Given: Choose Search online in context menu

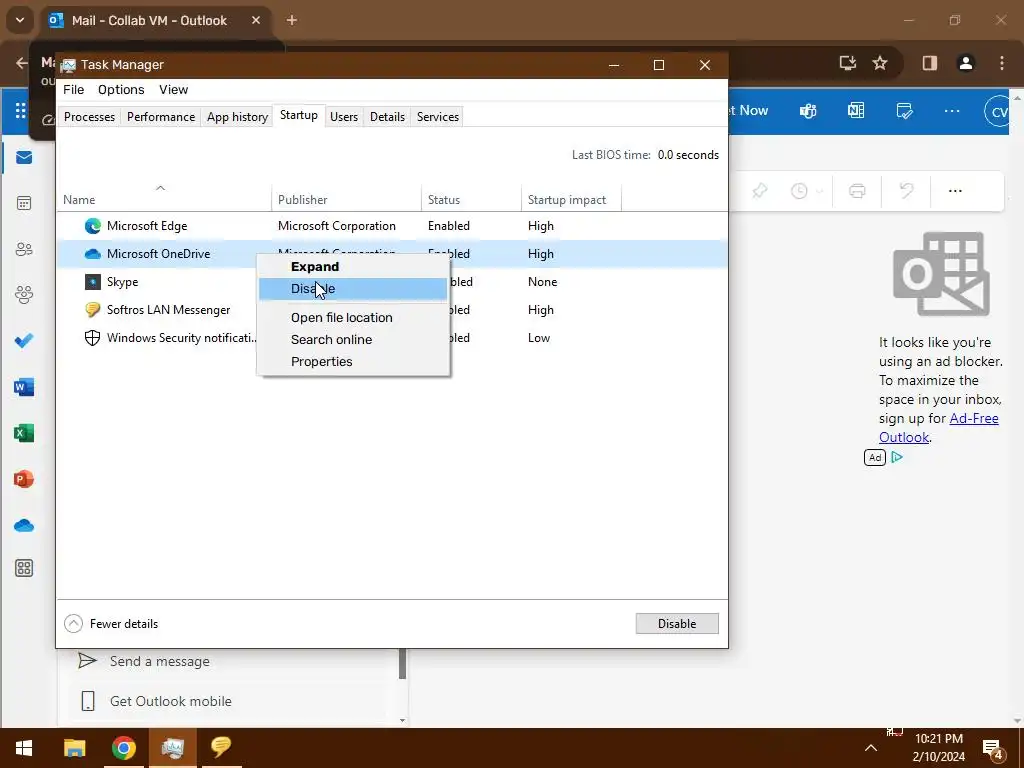Looking at the screenshot, I should point(353,340).
